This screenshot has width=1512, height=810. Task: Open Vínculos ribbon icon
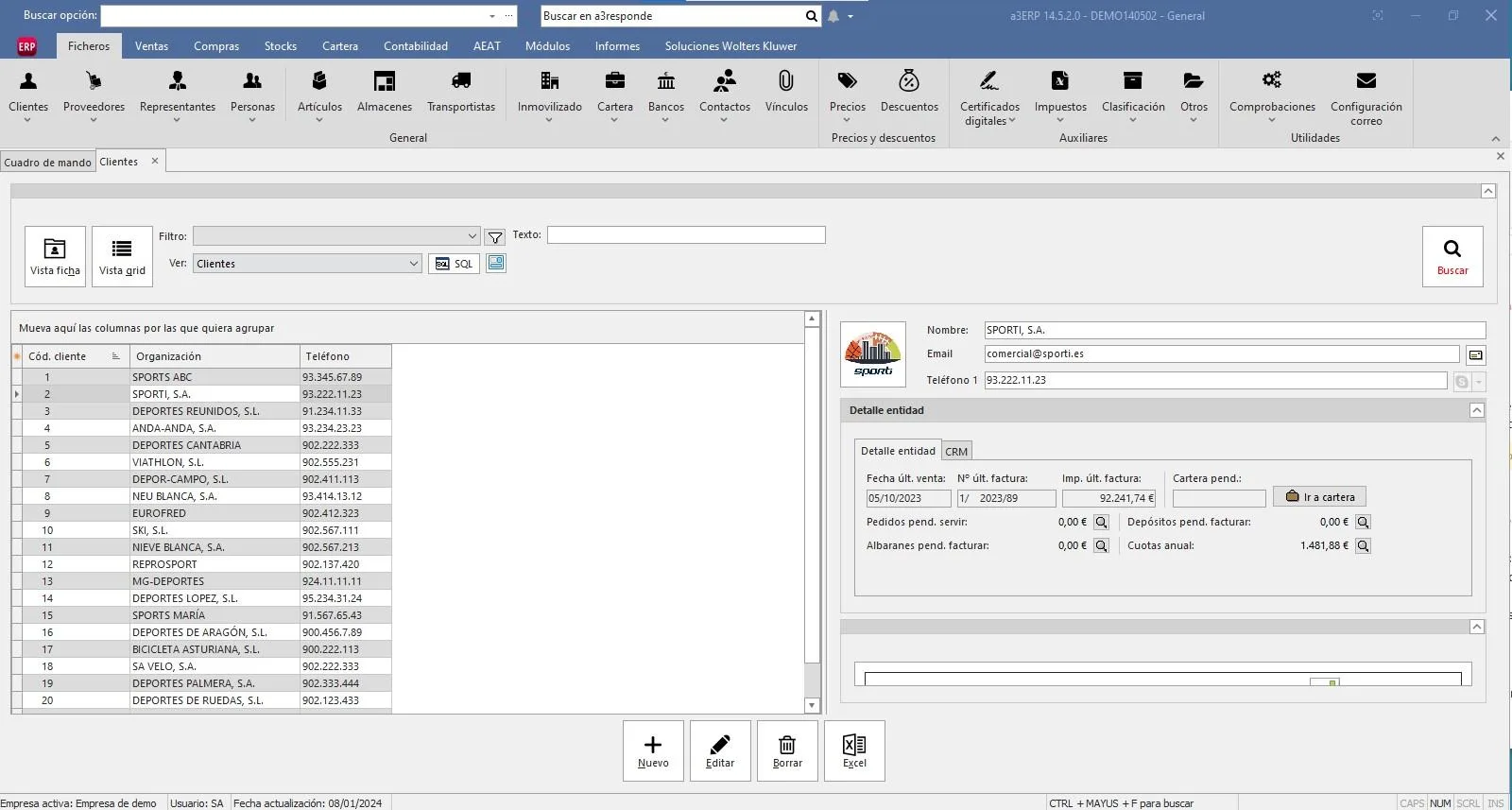786,94
